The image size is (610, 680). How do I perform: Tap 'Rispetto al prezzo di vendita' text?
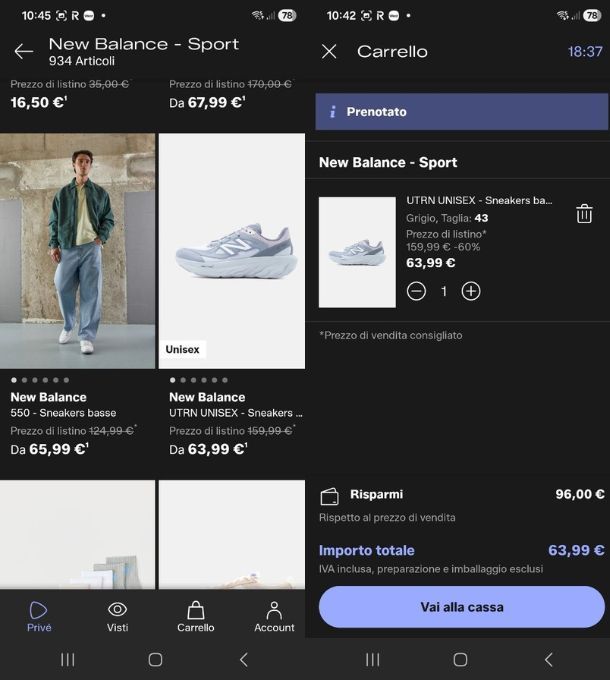click(x=387, y=517)
